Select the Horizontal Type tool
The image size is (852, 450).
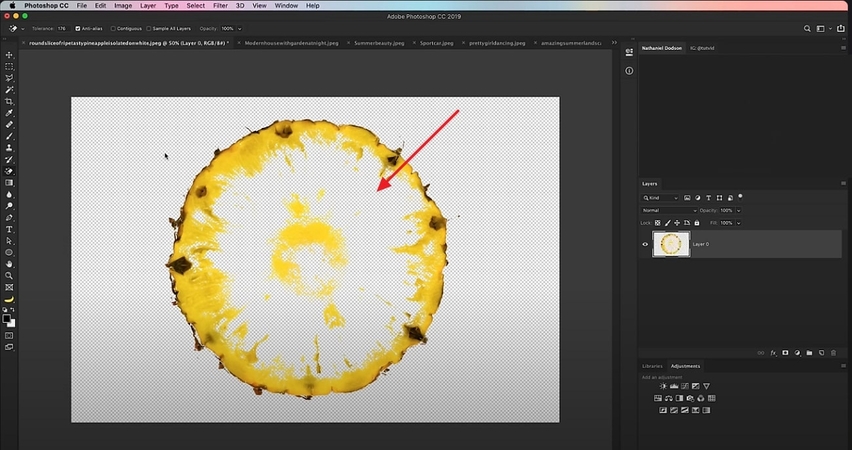[x=9, y=229]
